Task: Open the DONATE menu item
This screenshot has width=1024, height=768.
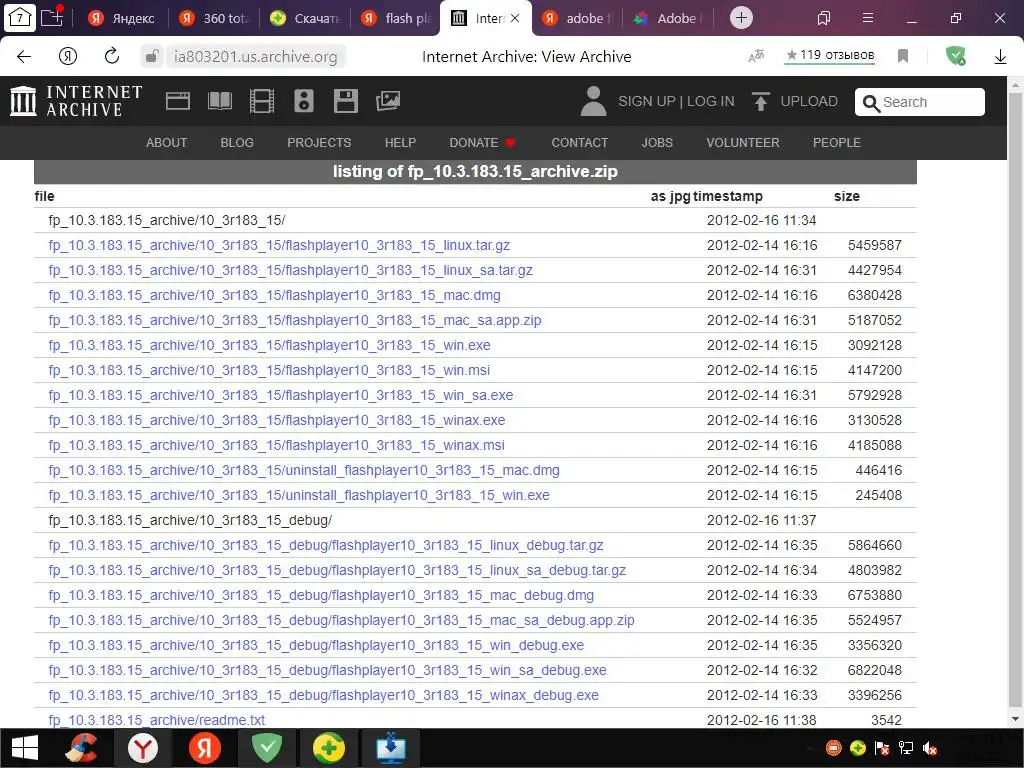Action: point(482,142)
